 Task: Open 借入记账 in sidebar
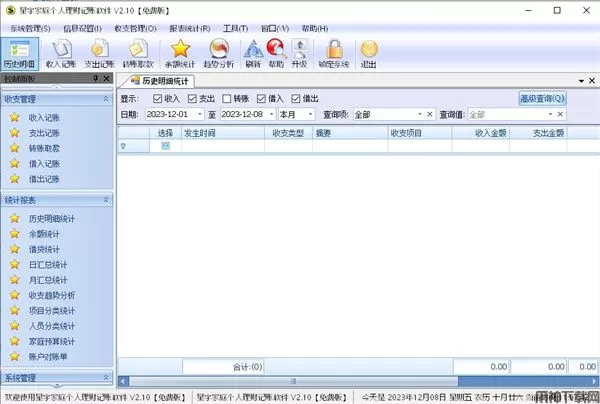coord(44,163)
